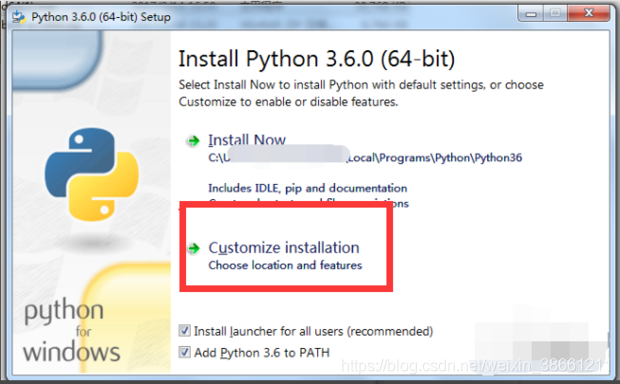Toggle Install launcher for all users checkbox

click(184, 331)
